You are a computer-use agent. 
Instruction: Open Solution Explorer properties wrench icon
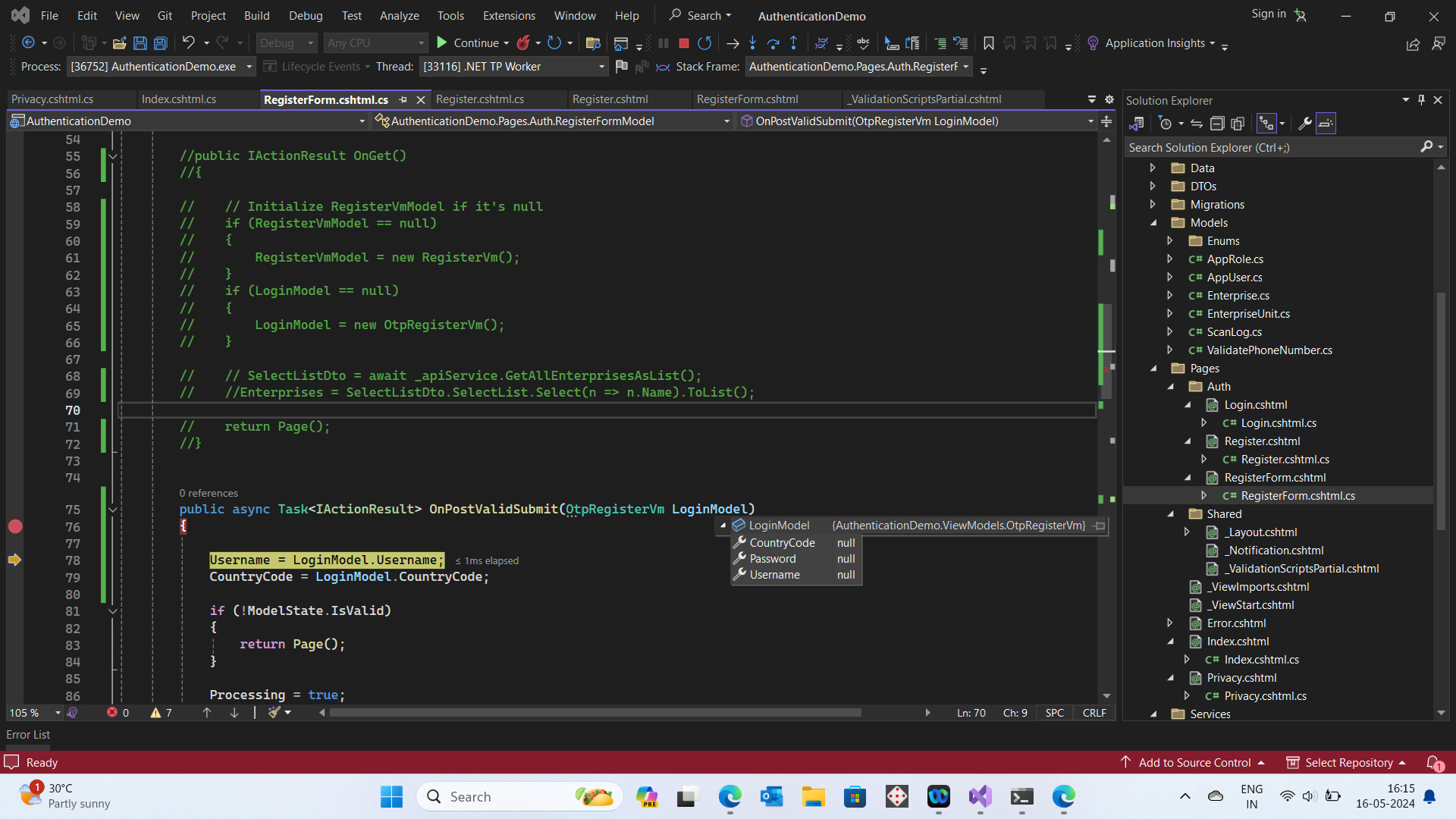(x=1306, y=123)
